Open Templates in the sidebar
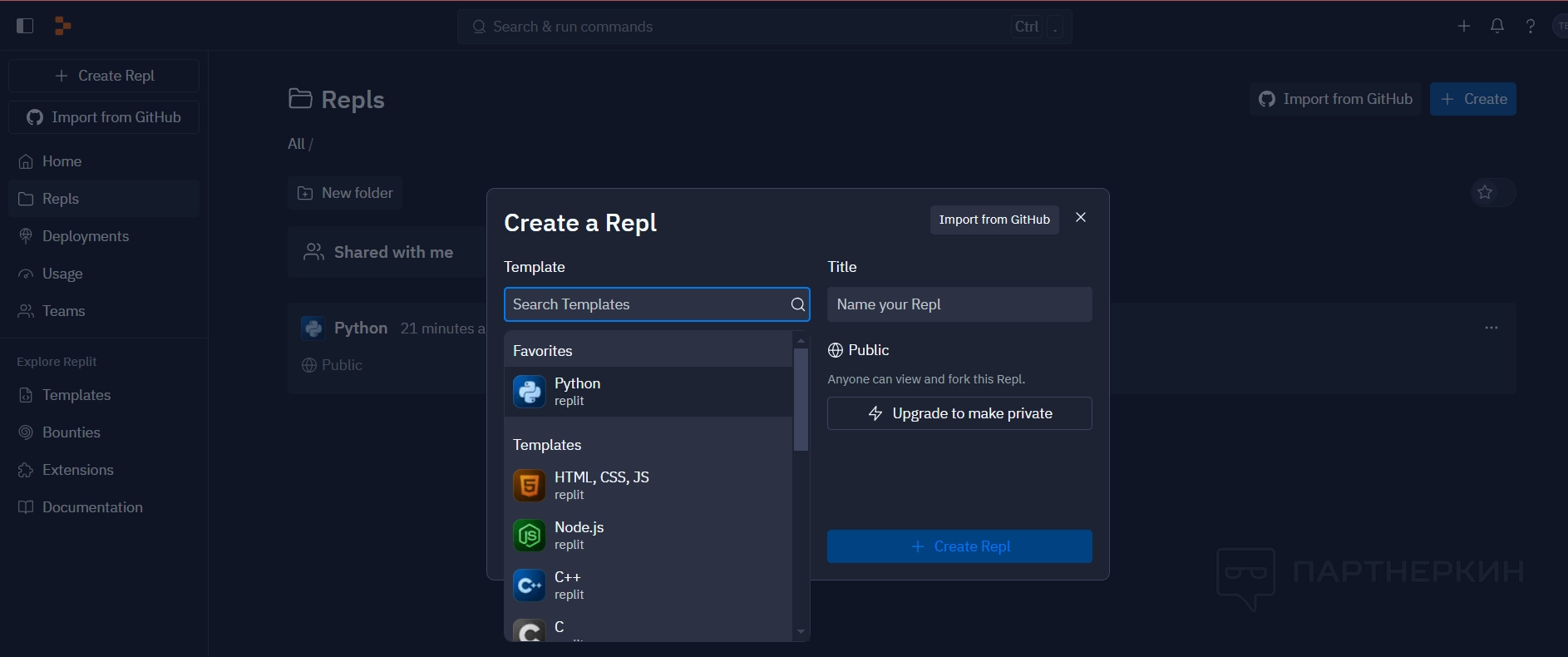1568x657 pixels. [x=104, y=395]
